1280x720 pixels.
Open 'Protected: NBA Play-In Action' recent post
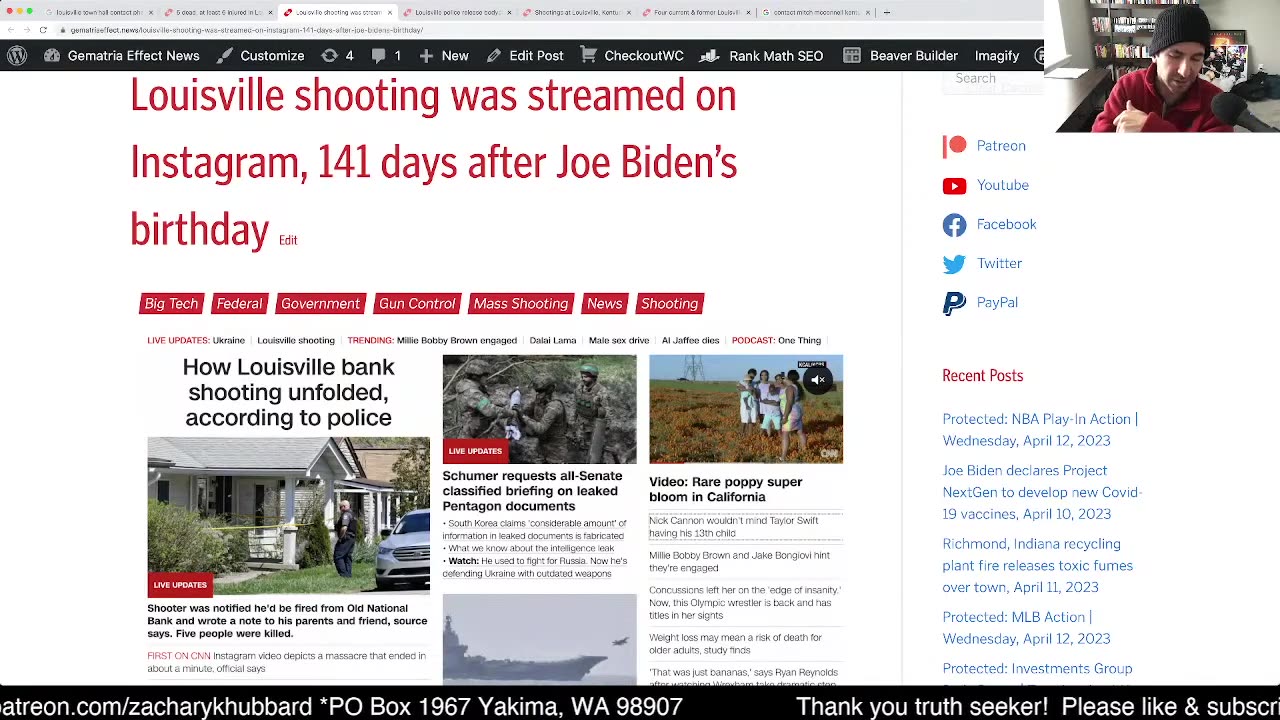coord(1040,430)
